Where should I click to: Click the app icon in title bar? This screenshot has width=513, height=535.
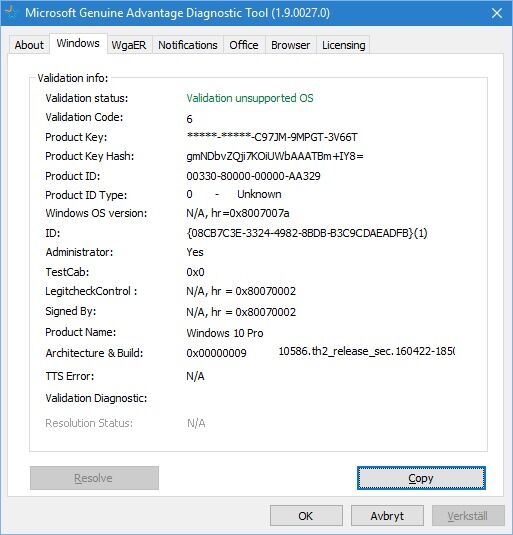point(10,13)
